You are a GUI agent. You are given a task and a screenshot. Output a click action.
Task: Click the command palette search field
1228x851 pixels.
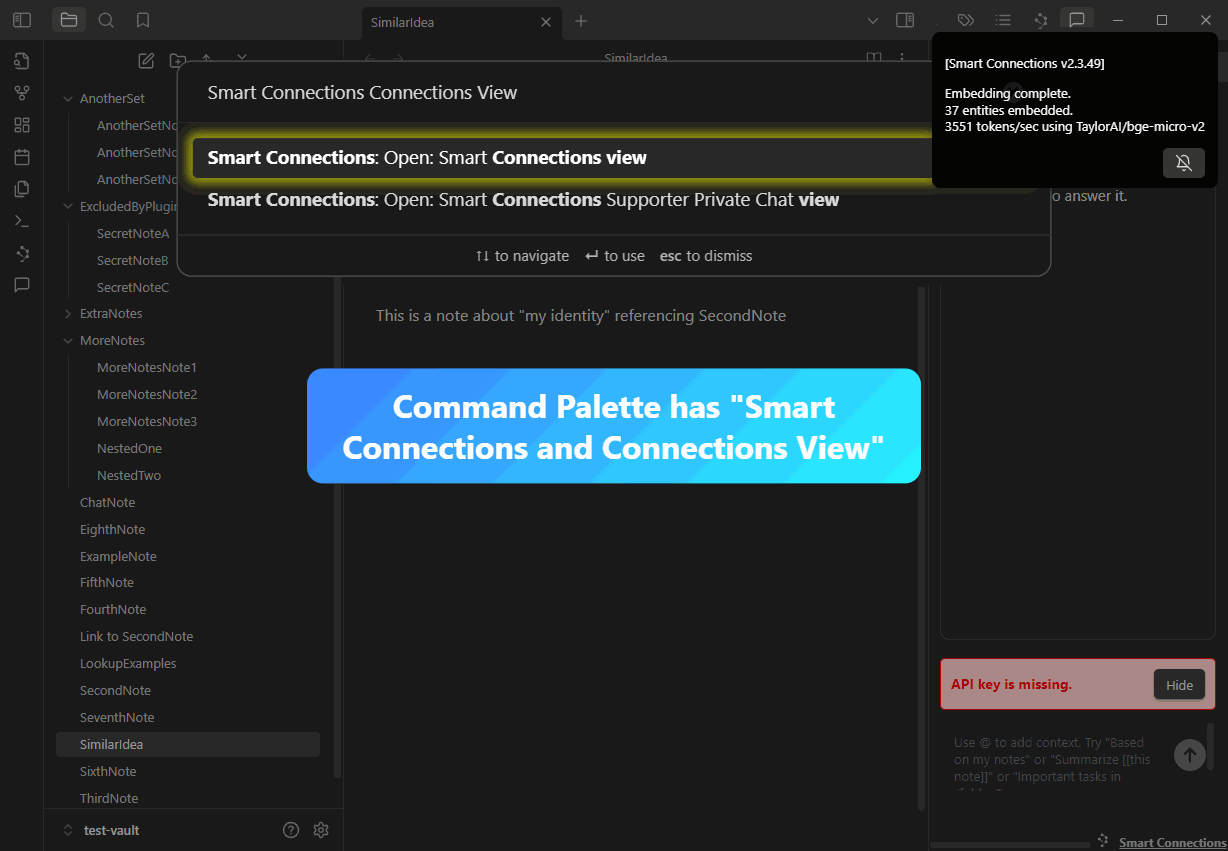click(x=614, y=93)
